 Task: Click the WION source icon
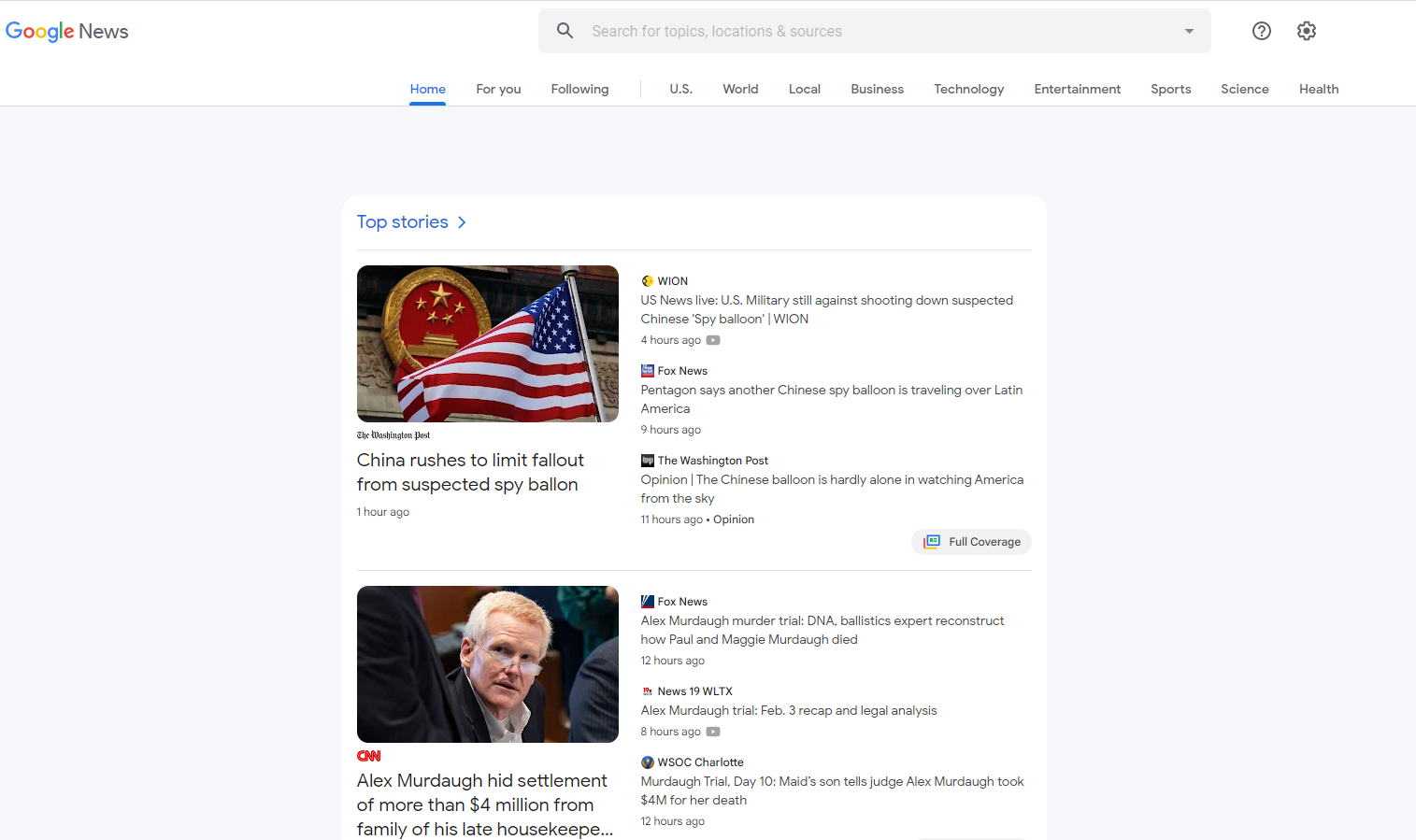coord(647,280)
